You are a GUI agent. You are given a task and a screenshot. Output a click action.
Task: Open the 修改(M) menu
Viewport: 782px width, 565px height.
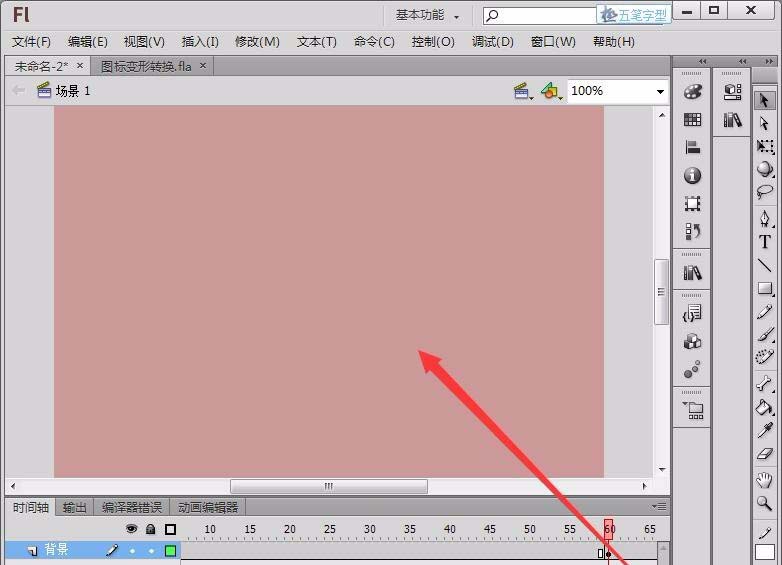(257, 42)
